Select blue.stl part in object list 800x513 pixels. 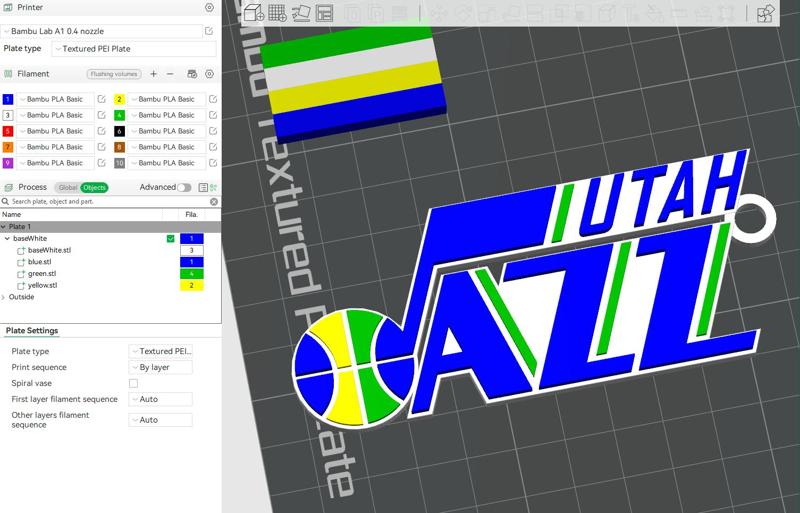coord(39,262)
